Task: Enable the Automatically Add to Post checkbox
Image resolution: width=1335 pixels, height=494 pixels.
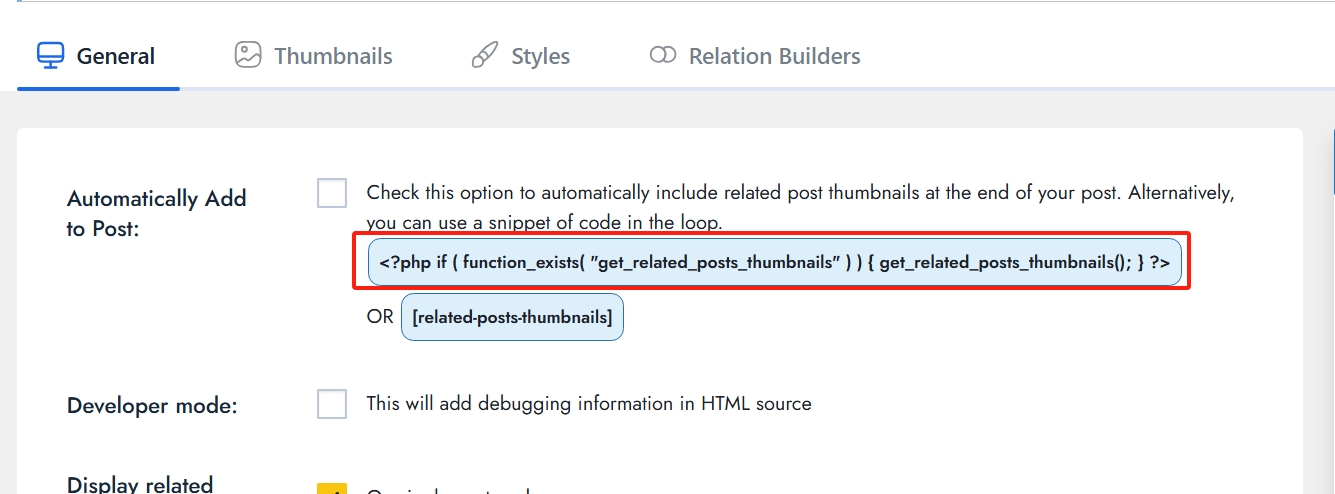Action: 332,193
